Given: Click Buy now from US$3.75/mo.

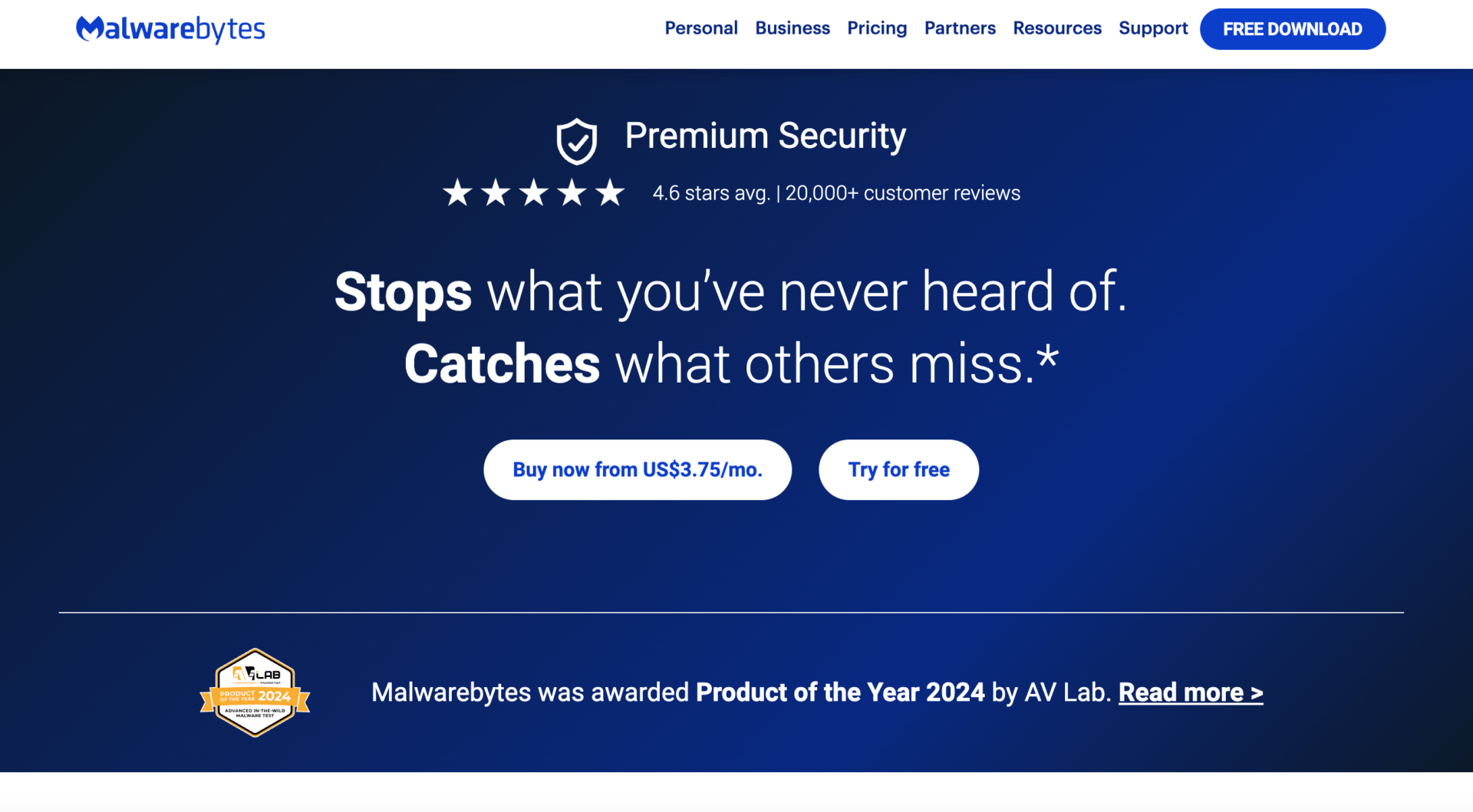Looking at the screenshot, I should 638,469.
